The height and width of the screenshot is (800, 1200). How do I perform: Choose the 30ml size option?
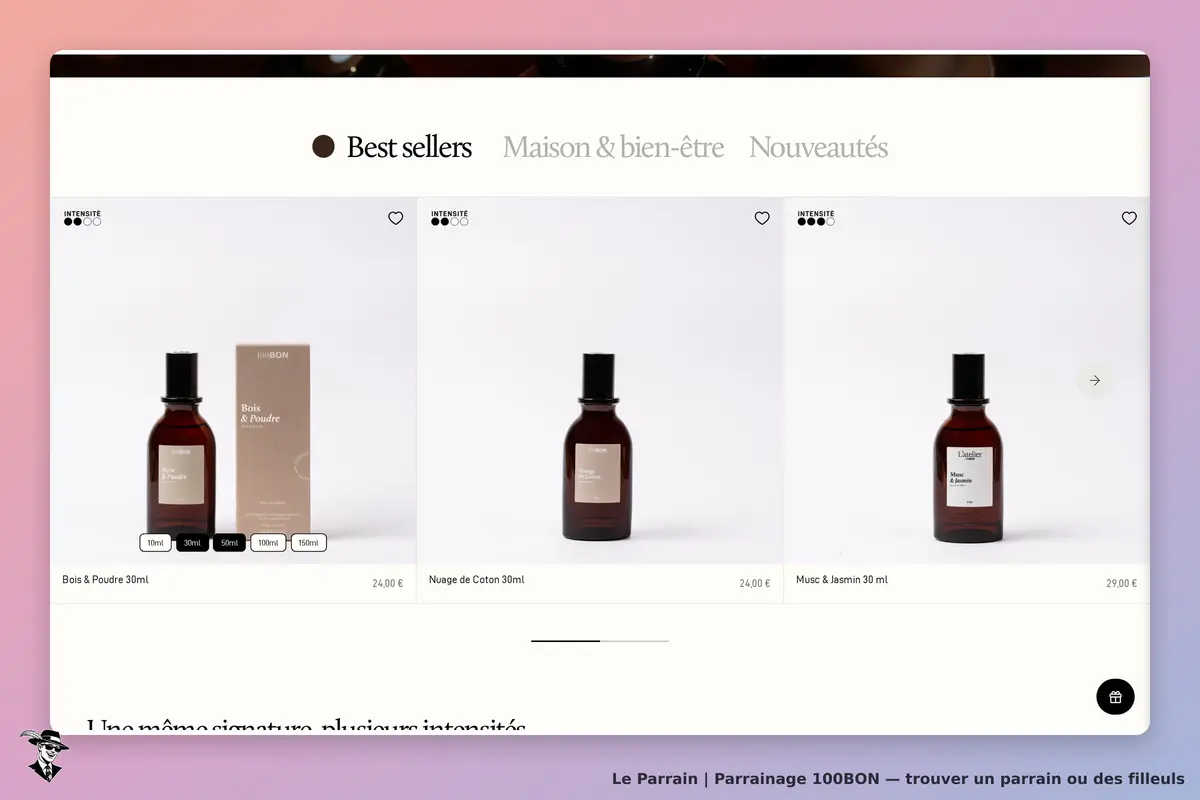tap(192, 543)
